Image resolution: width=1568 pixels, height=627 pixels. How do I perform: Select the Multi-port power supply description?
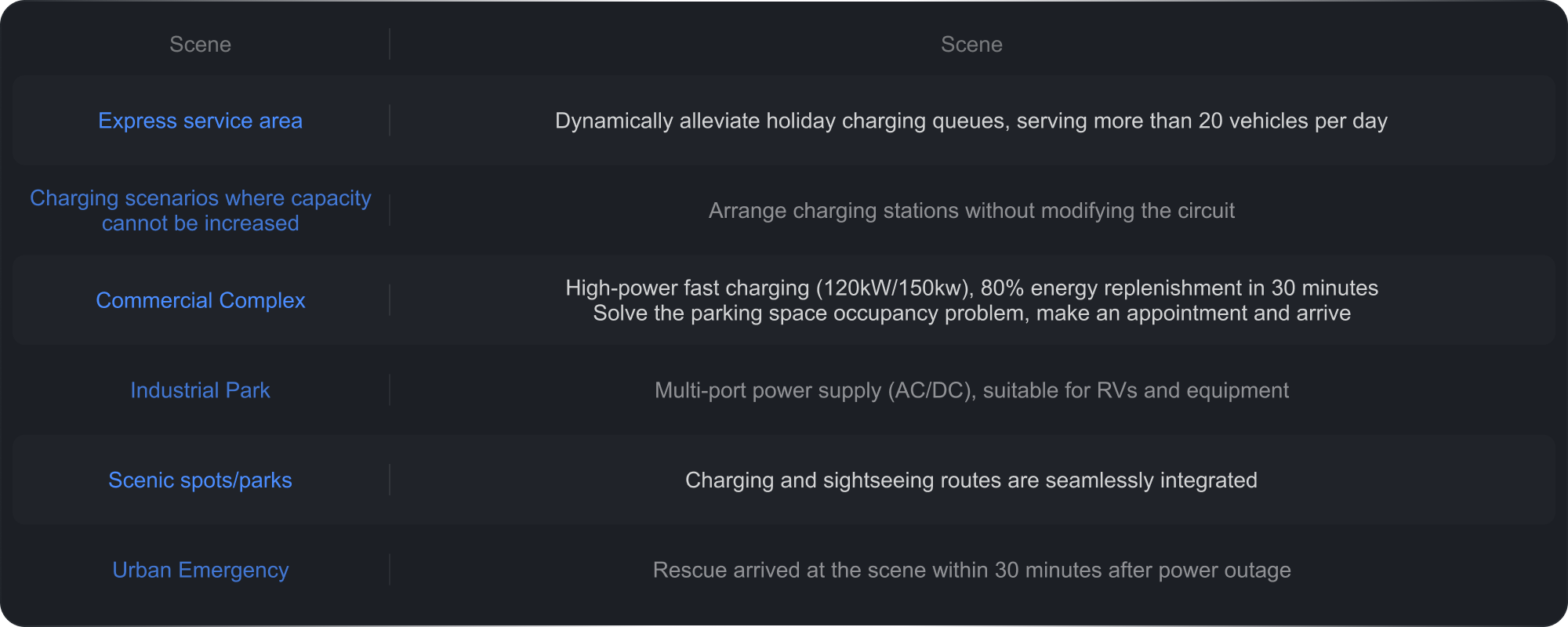pyautogui.click(x=971, y=390)
